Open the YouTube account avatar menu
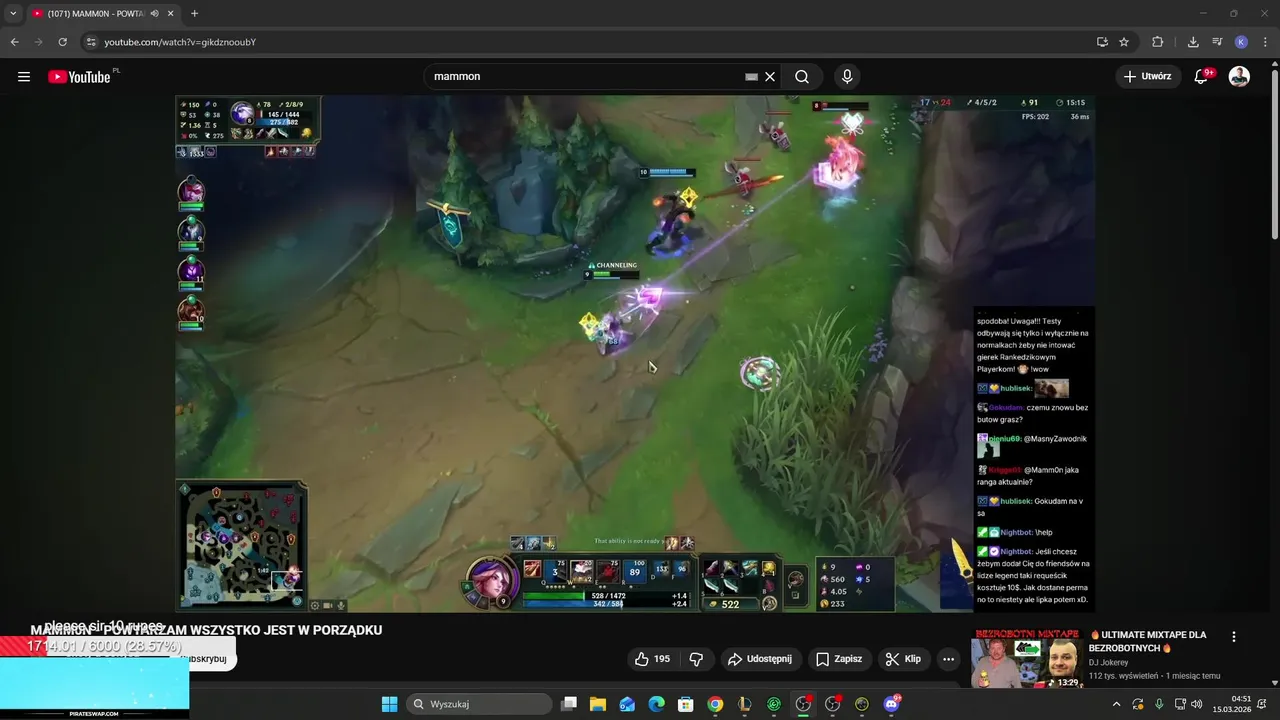The image size is (1280, 720). pyautogui.click(x=1239, y=77)
